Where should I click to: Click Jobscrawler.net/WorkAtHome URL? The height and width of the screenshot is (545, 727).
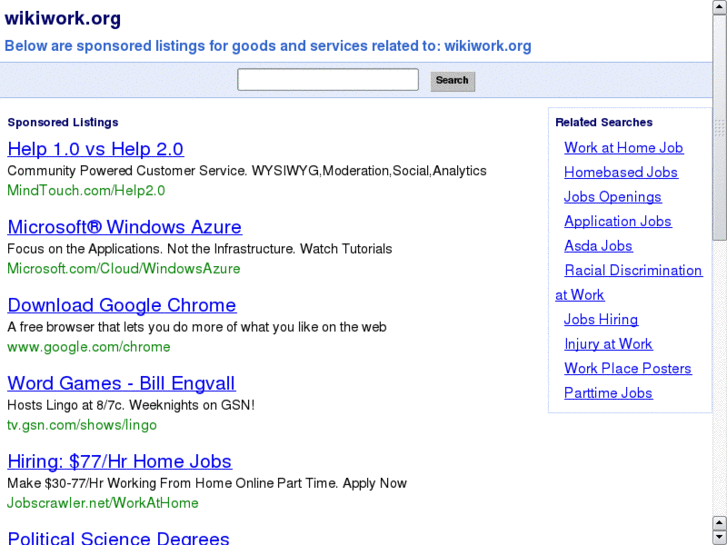(x=103, y=503)
